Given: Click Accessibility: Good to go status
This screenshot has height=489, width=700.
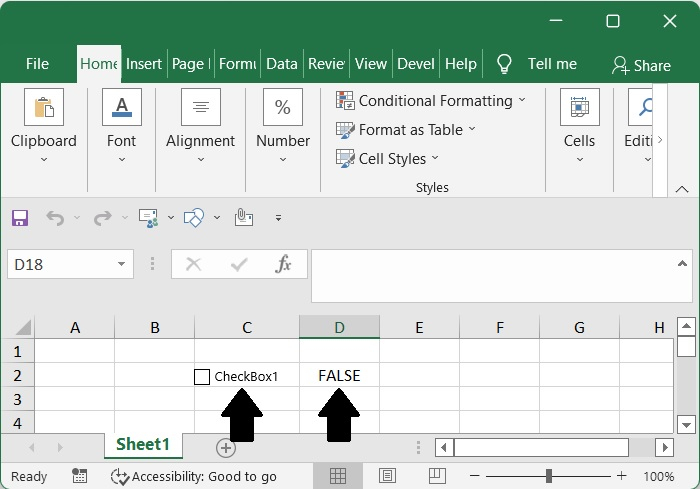Looking at the screenshot, I should pos(194,476).
